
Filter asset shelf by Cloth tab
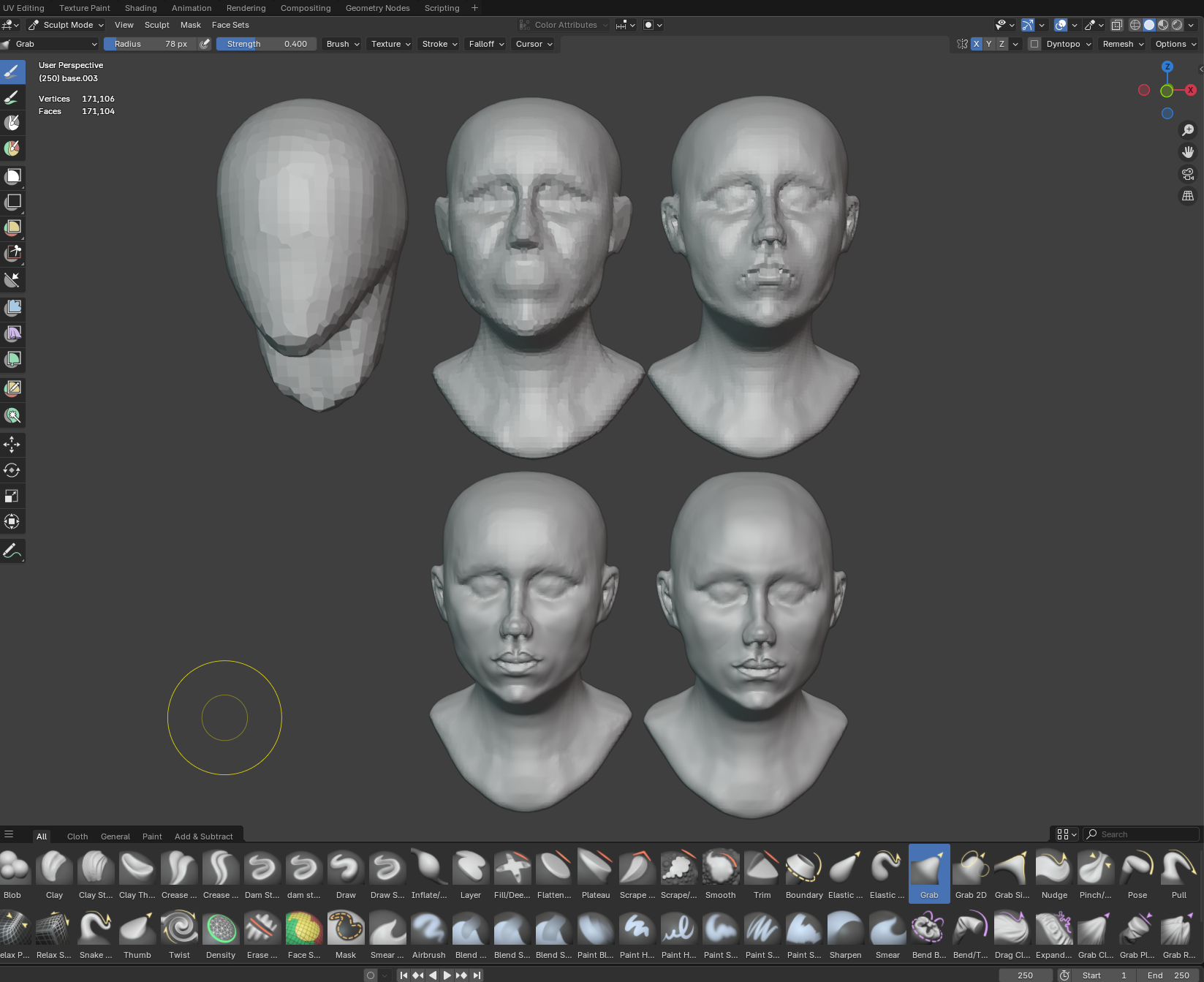coord(77,836)
